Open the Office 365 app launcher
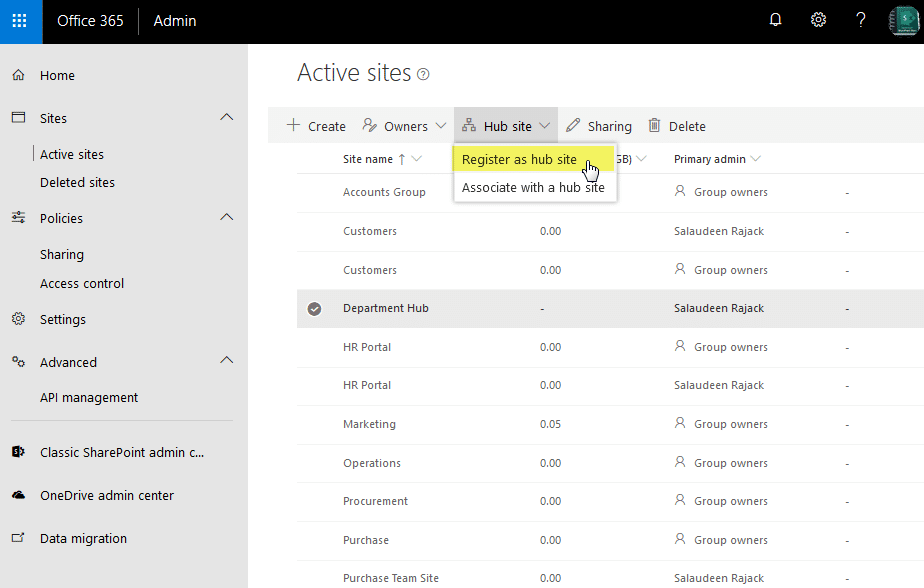 click(x=20, y=20)
